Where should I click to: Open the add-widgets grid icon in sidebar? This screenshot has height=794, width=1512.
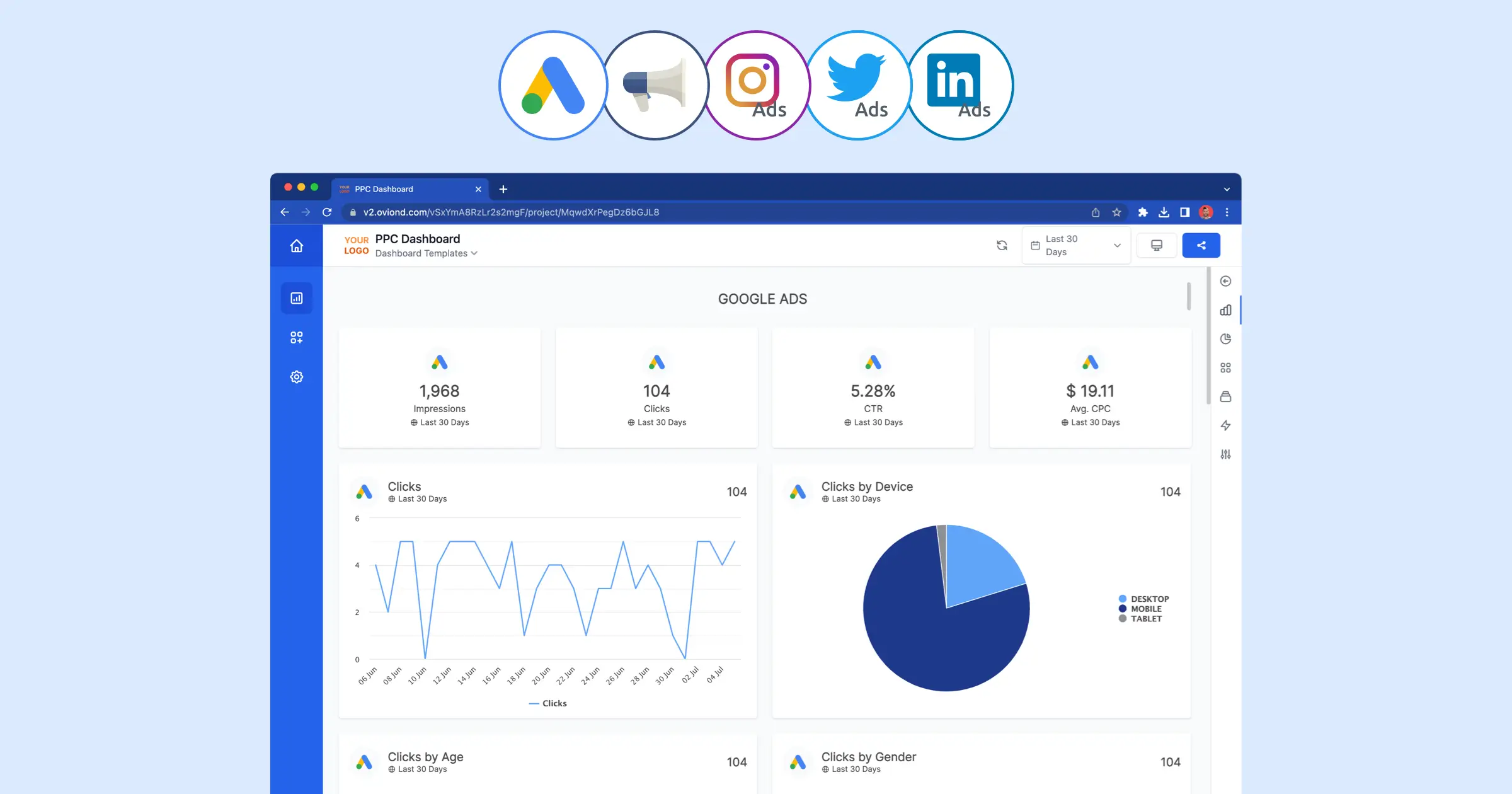(296, 338)
